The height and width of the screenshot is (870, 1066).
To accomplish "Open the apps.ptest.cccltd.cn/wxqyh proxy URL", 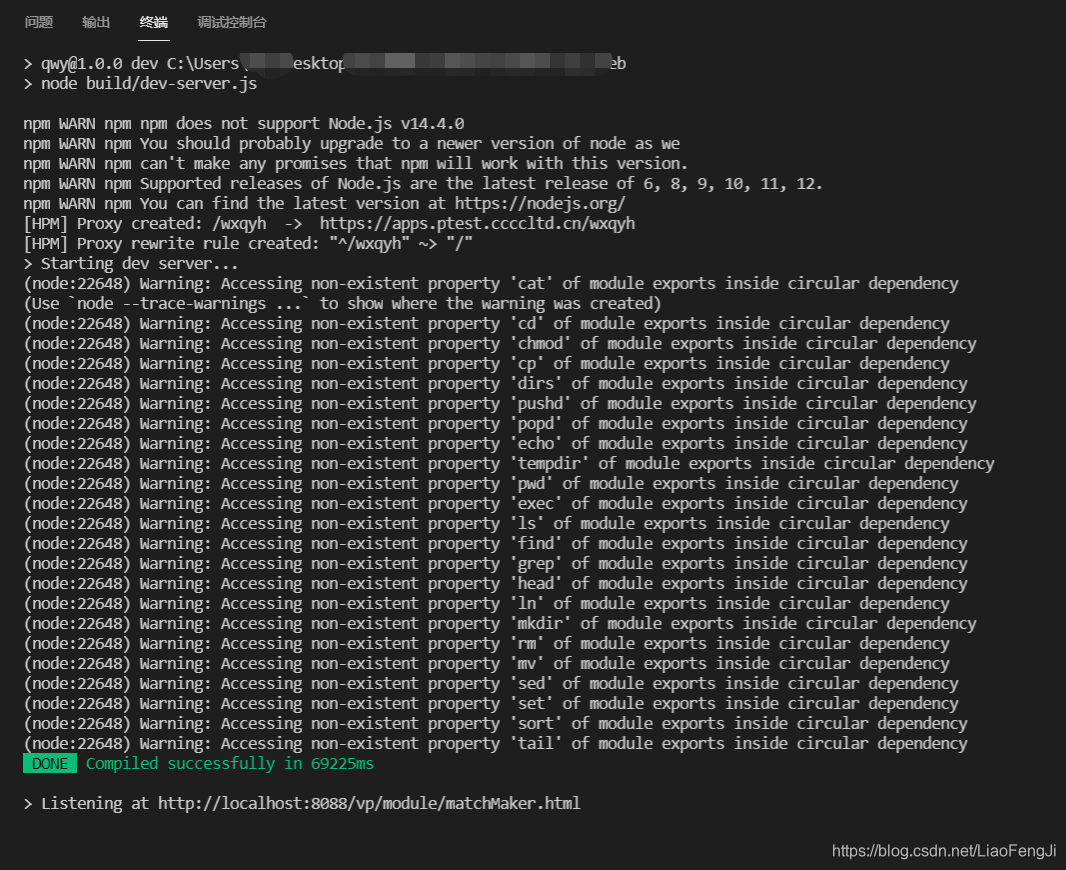I will coord(477,224).
